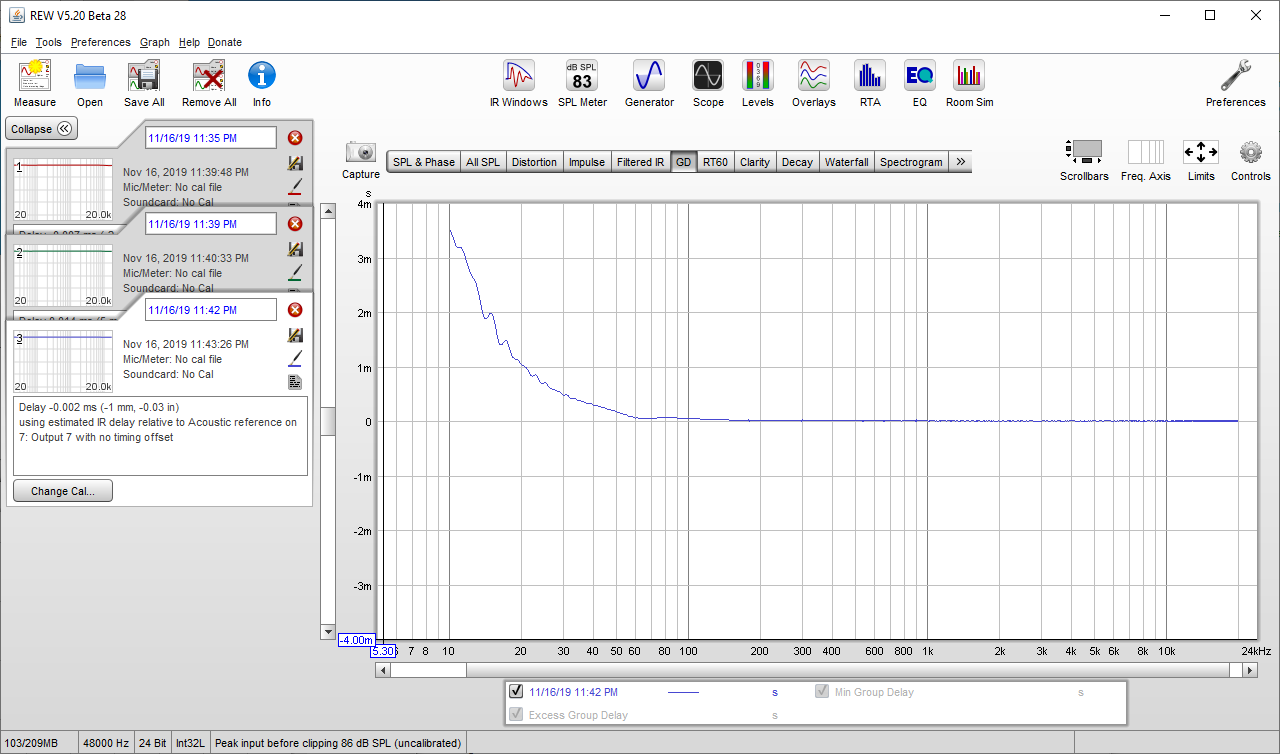1280x754 pixels.
Task: Open the Tools menu
Action: pos(48,42)
